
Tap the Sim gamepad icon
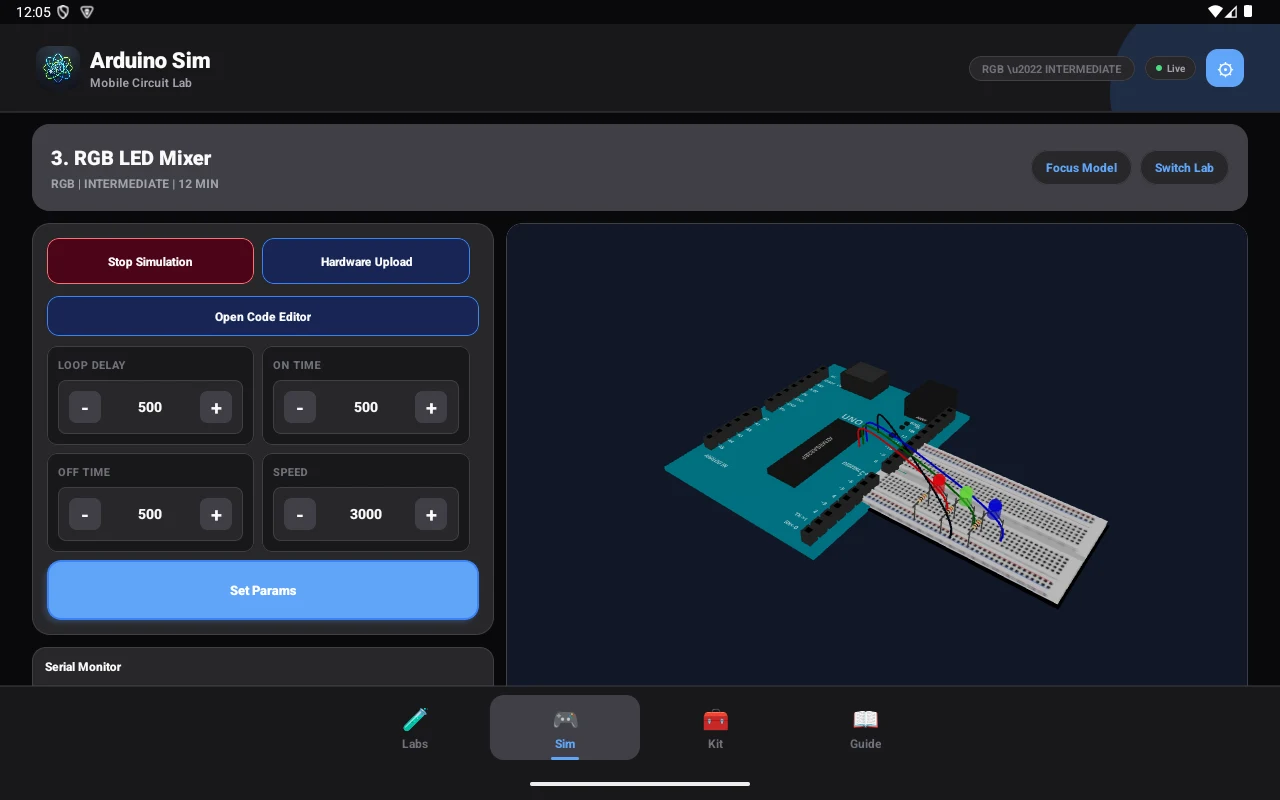565,719
